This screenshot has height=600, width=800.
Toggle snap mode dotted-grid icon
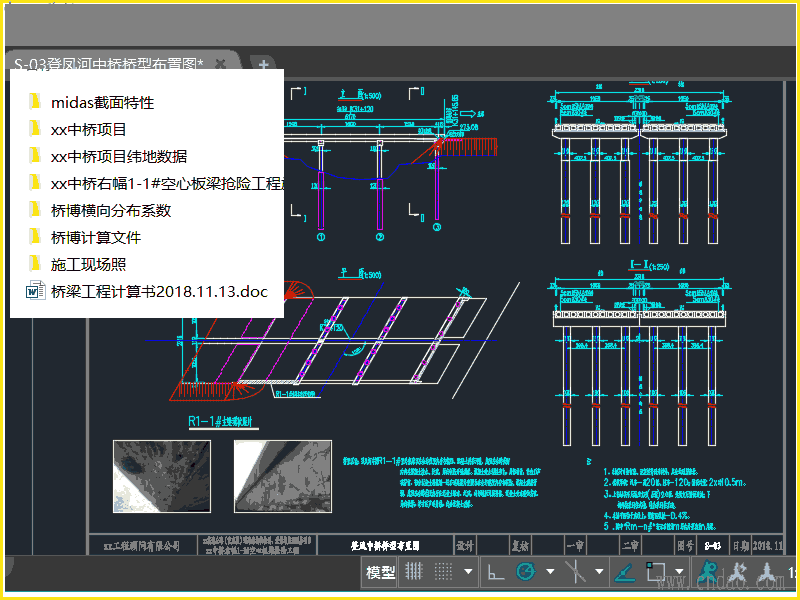[x=445, y=572]
